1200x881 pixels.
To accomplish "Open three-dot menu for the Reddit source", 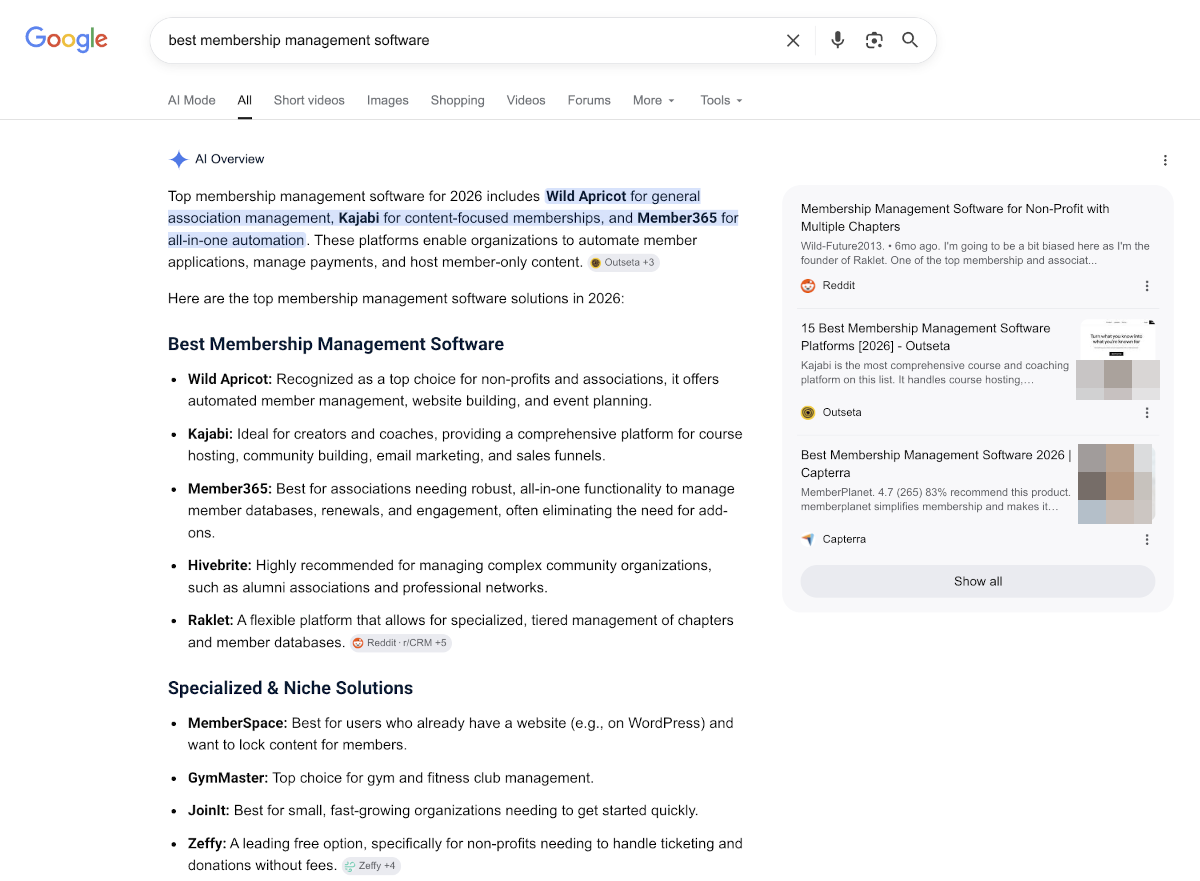I will 1147,286.
